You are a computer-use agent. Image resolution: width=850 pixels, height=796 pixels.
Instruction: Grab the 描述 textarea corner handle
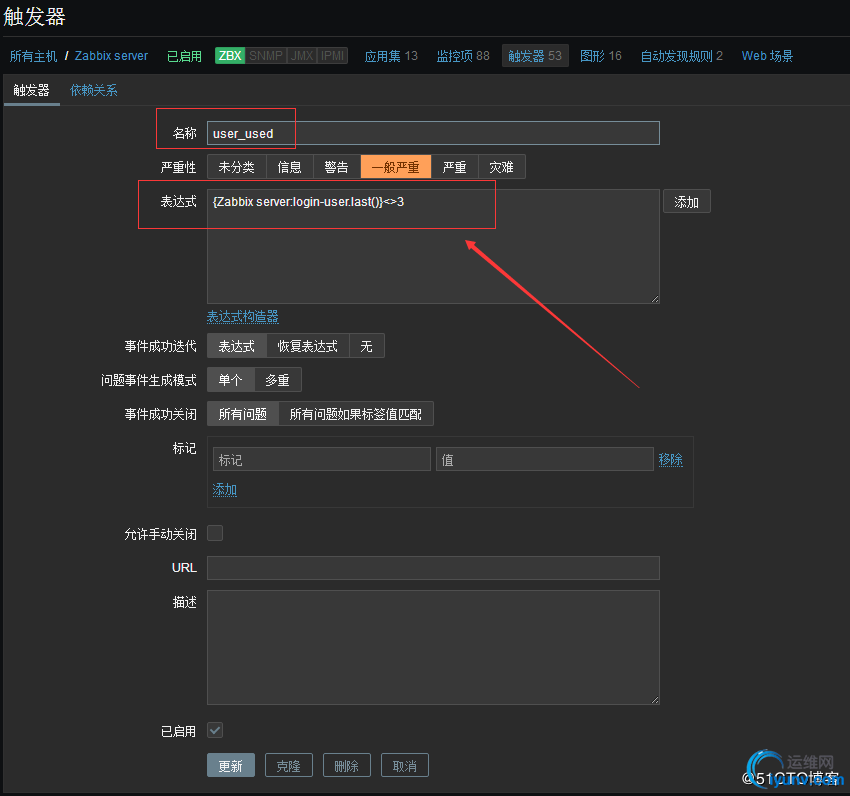click(x=655, y=700)
